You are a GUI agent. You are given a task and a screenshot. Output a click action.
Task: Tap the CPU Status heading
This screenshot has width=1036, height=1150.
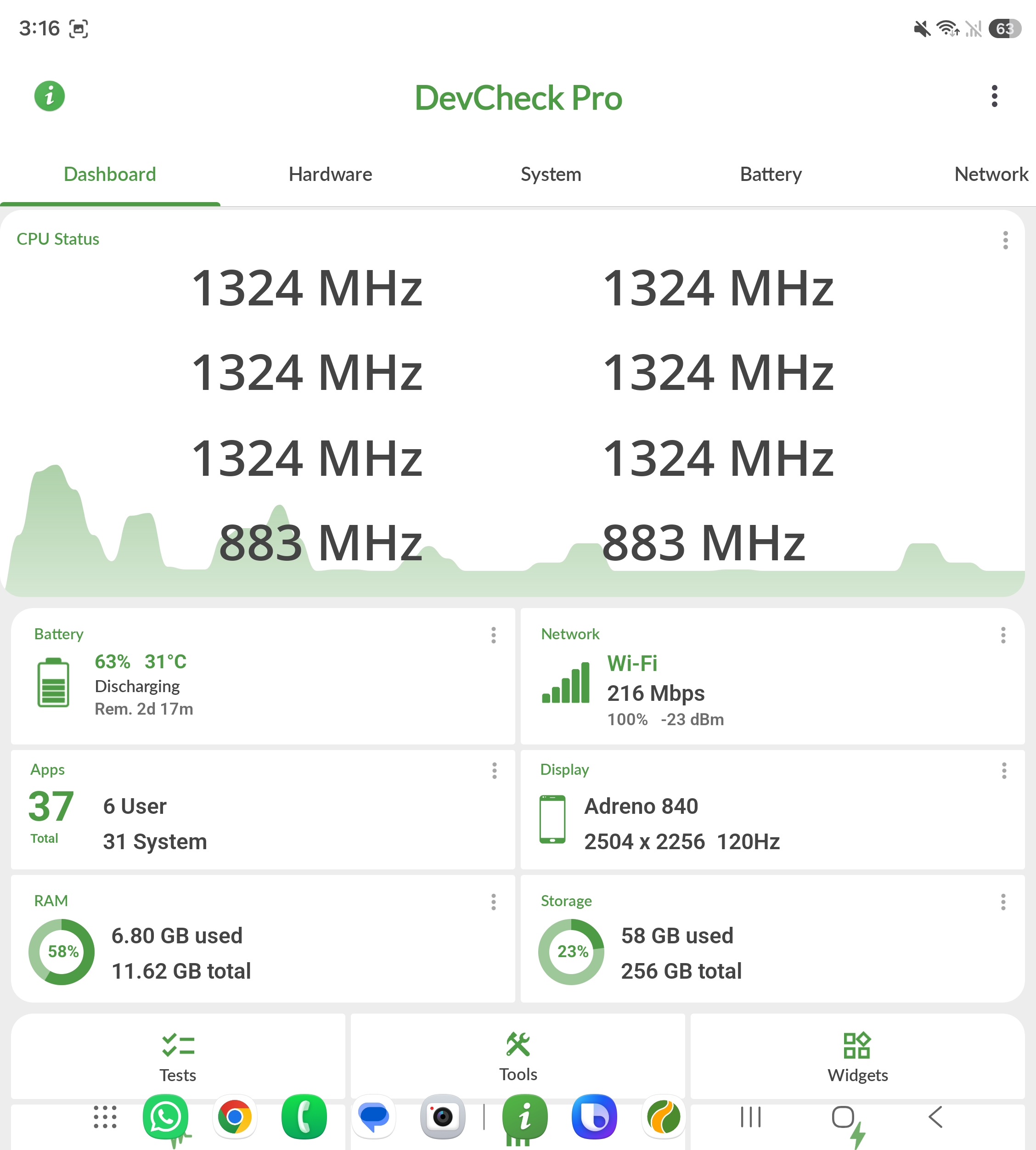click(x=58, y=239)
